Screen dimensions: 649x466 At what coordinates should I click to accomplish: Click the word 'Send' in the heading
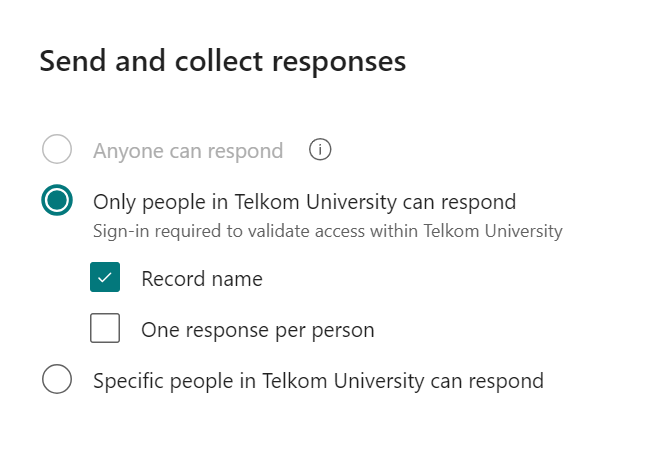coord(73,61)
